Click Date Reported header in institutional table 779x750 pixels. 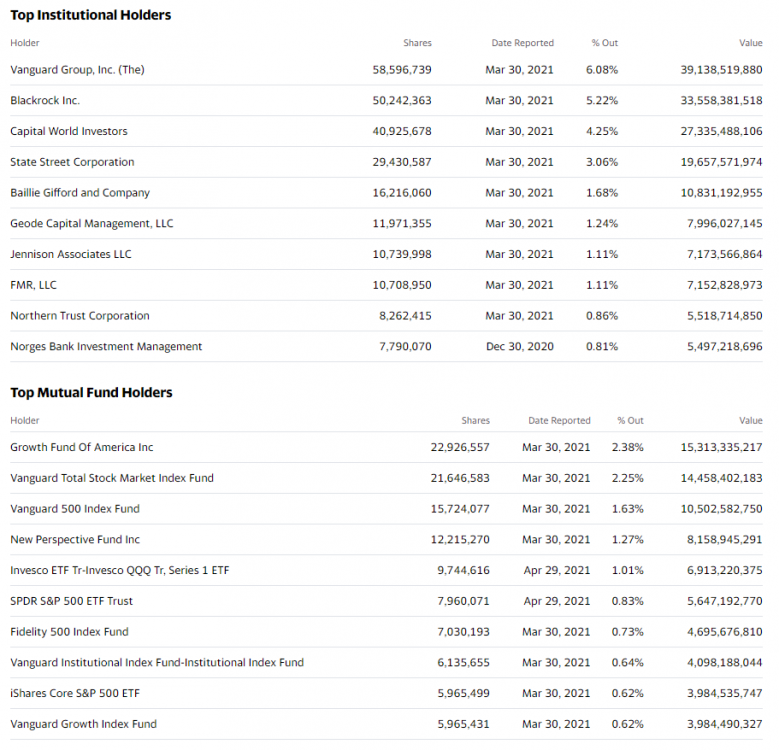click(x=522, y=43)
